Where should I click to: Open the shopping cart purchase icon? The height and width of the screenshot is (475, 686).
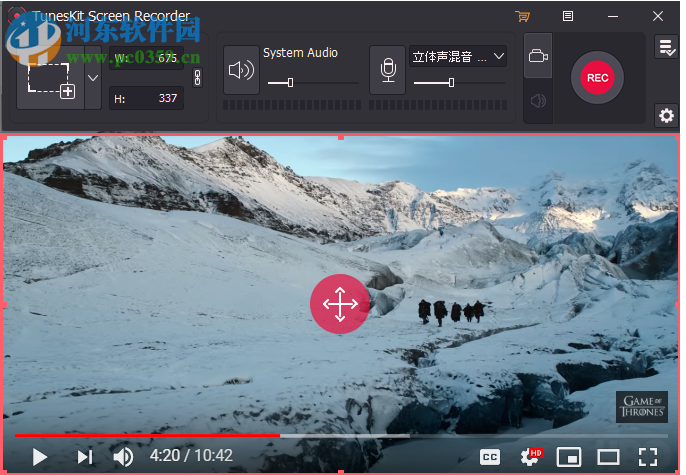coord(522,16)
